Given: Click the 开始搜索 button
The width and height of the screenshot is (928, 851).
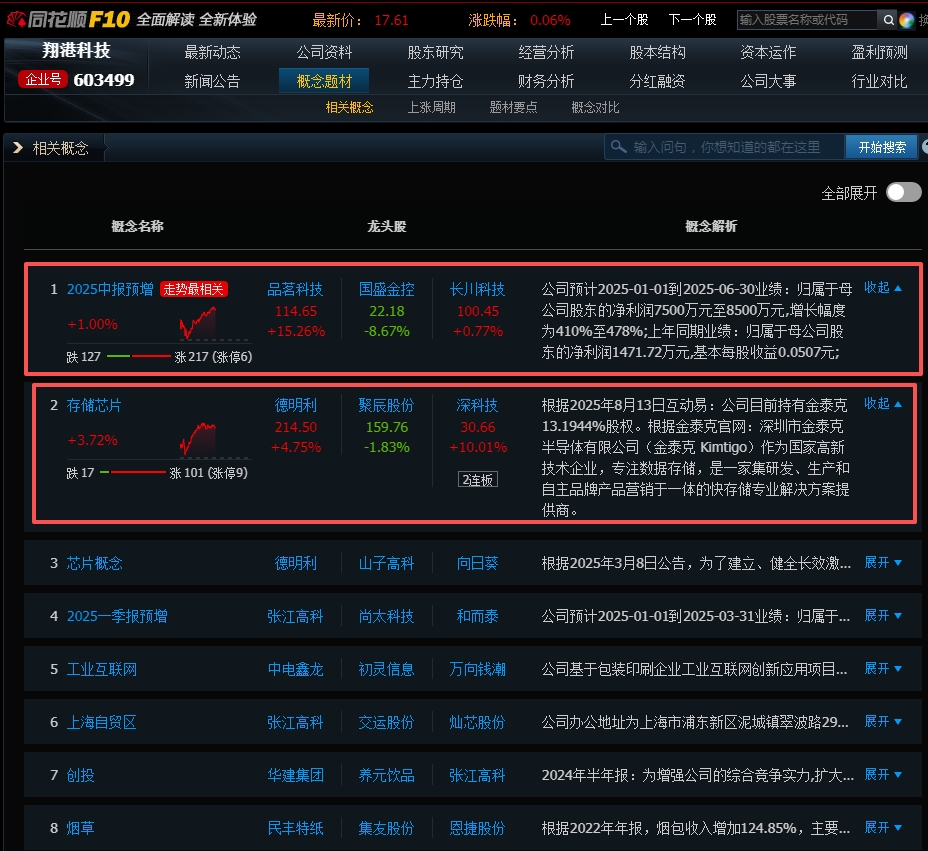Looking at the screenshot, I should pyautogui.click(x=881, y=147).
